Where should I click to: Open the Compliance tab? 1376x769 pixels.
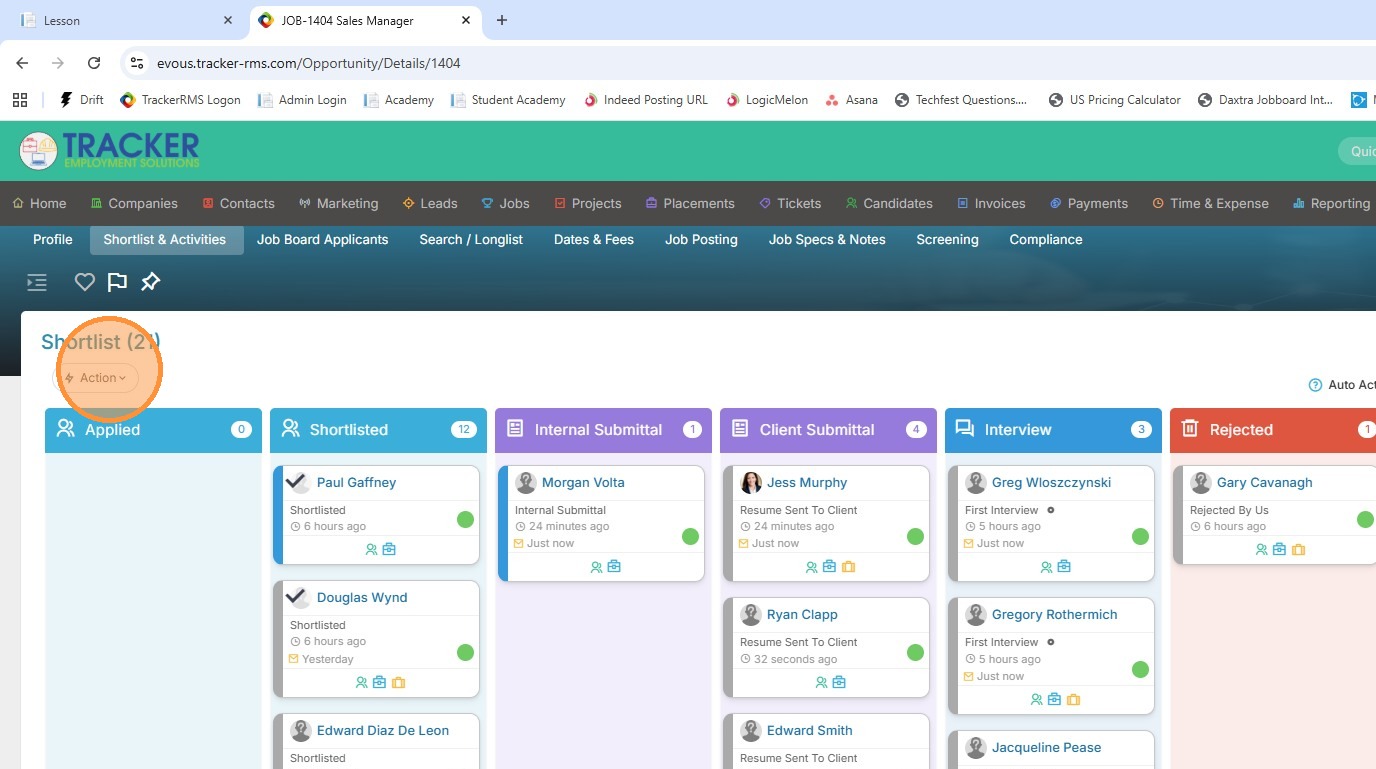1046,240
